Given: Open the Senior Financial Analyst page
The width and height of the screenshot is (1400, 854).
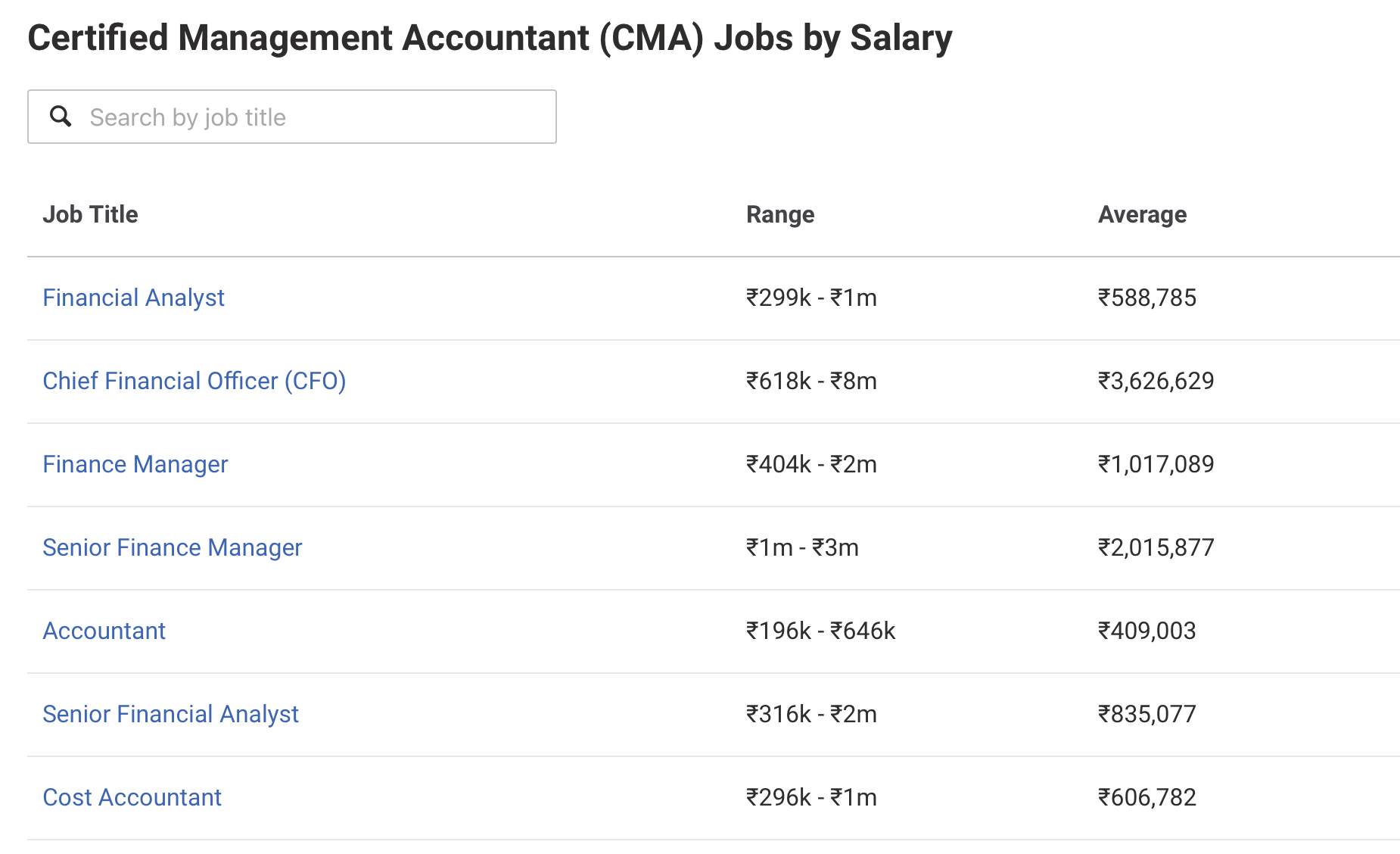Looking at the screenshot, I should tap(170, 714).
